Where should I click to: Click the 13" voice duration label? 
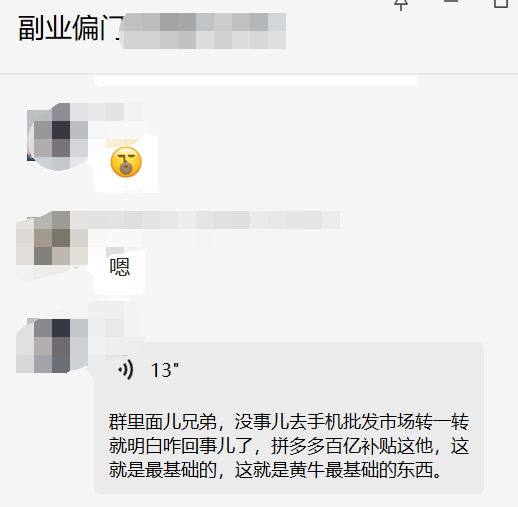(165, 370)
